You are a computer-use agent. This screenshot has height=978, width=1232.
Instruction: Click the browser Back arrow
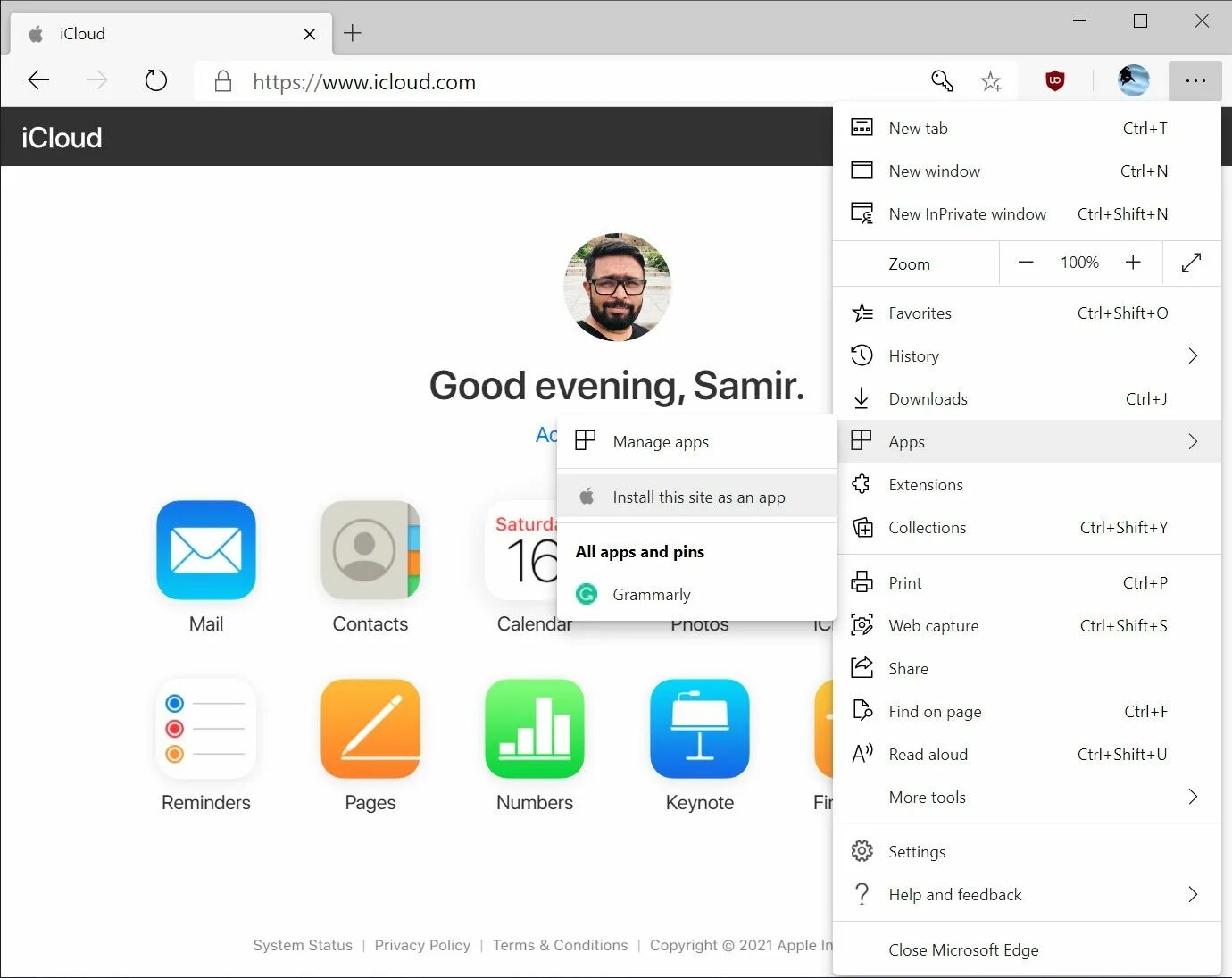(38, 81)
